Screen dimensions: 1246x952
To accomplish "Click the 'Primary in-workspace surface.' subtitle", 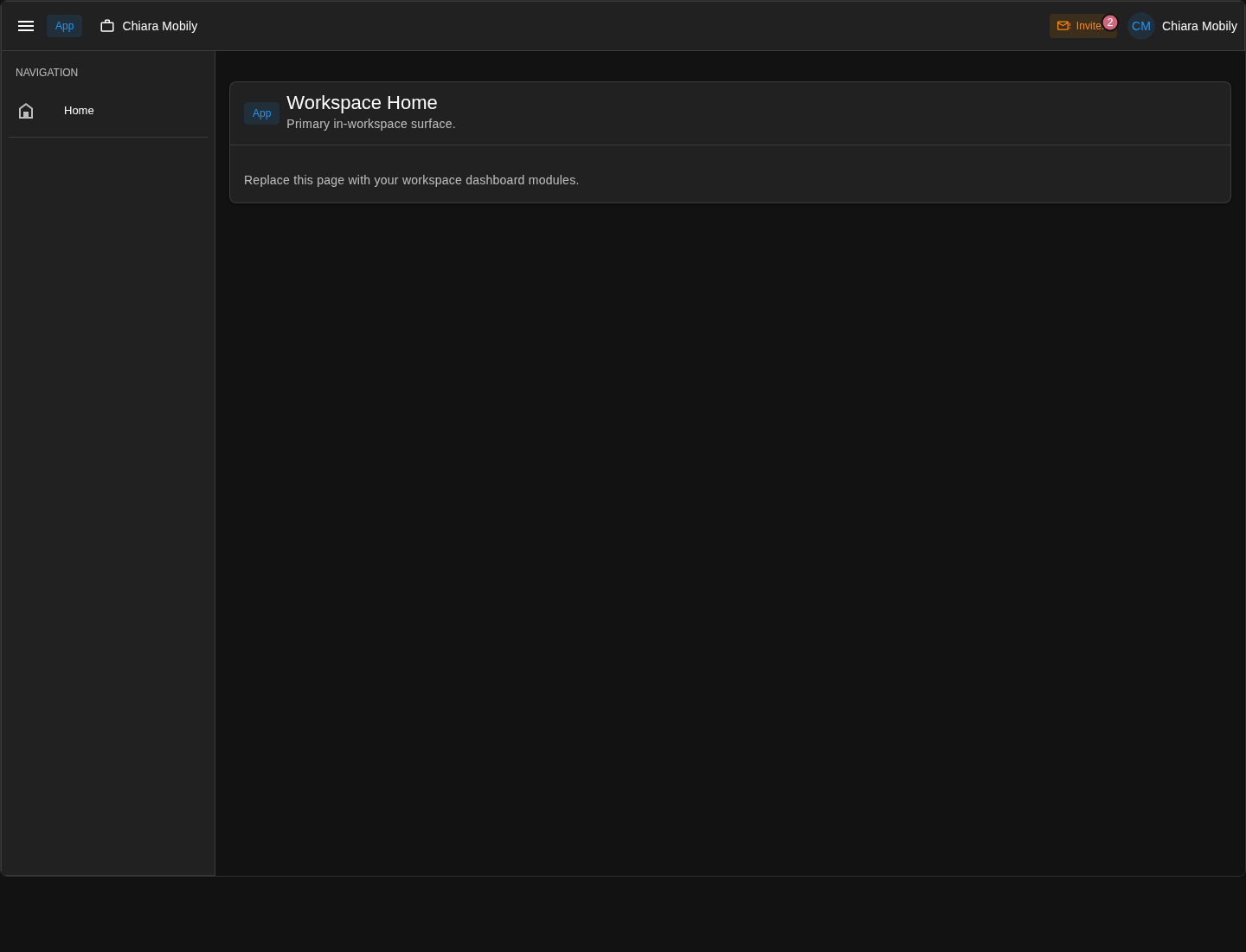I will (x=371, y=124).
